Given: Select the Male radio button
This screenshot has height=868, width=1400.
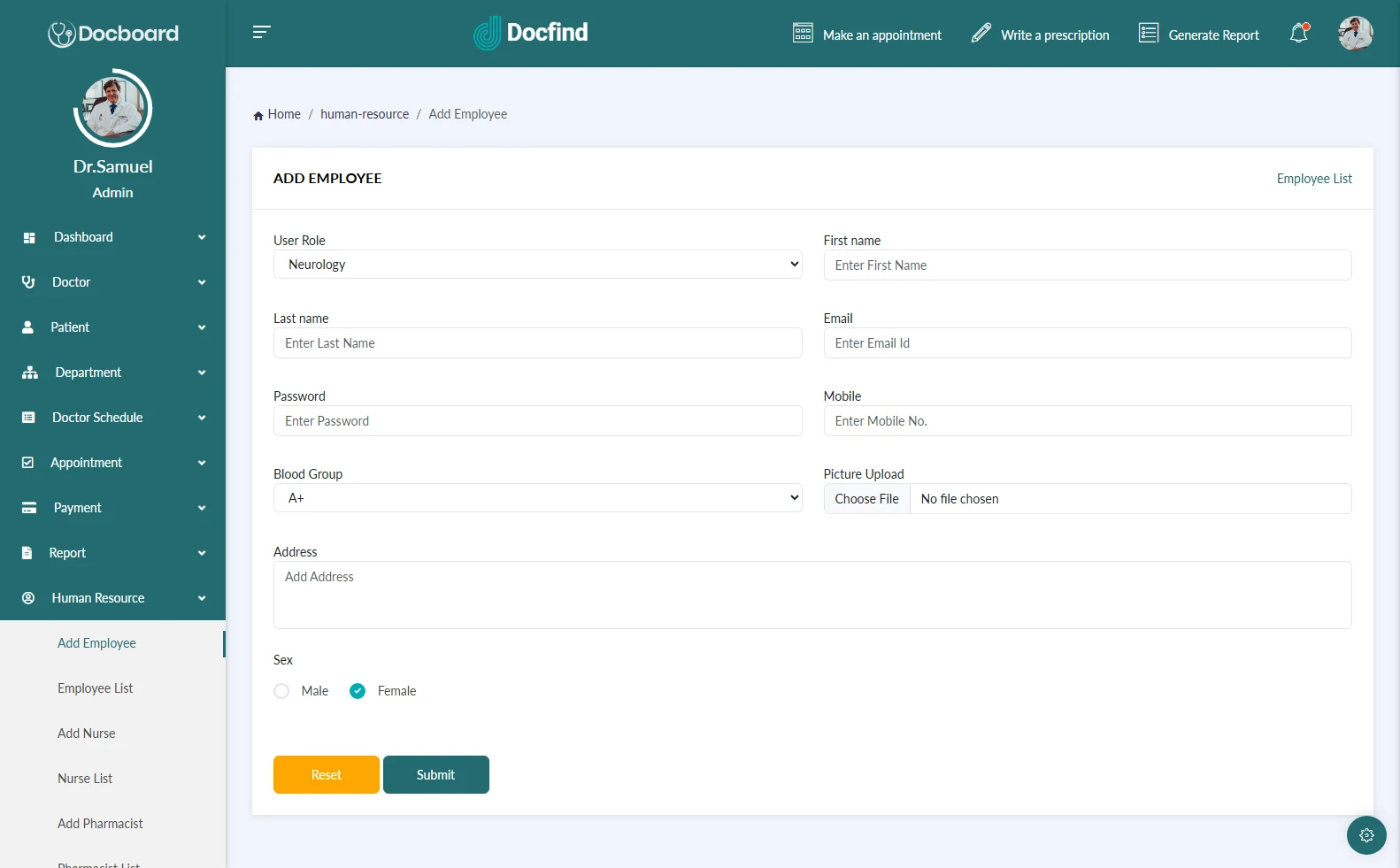Looking at the screenshot, I should (281, 691).
